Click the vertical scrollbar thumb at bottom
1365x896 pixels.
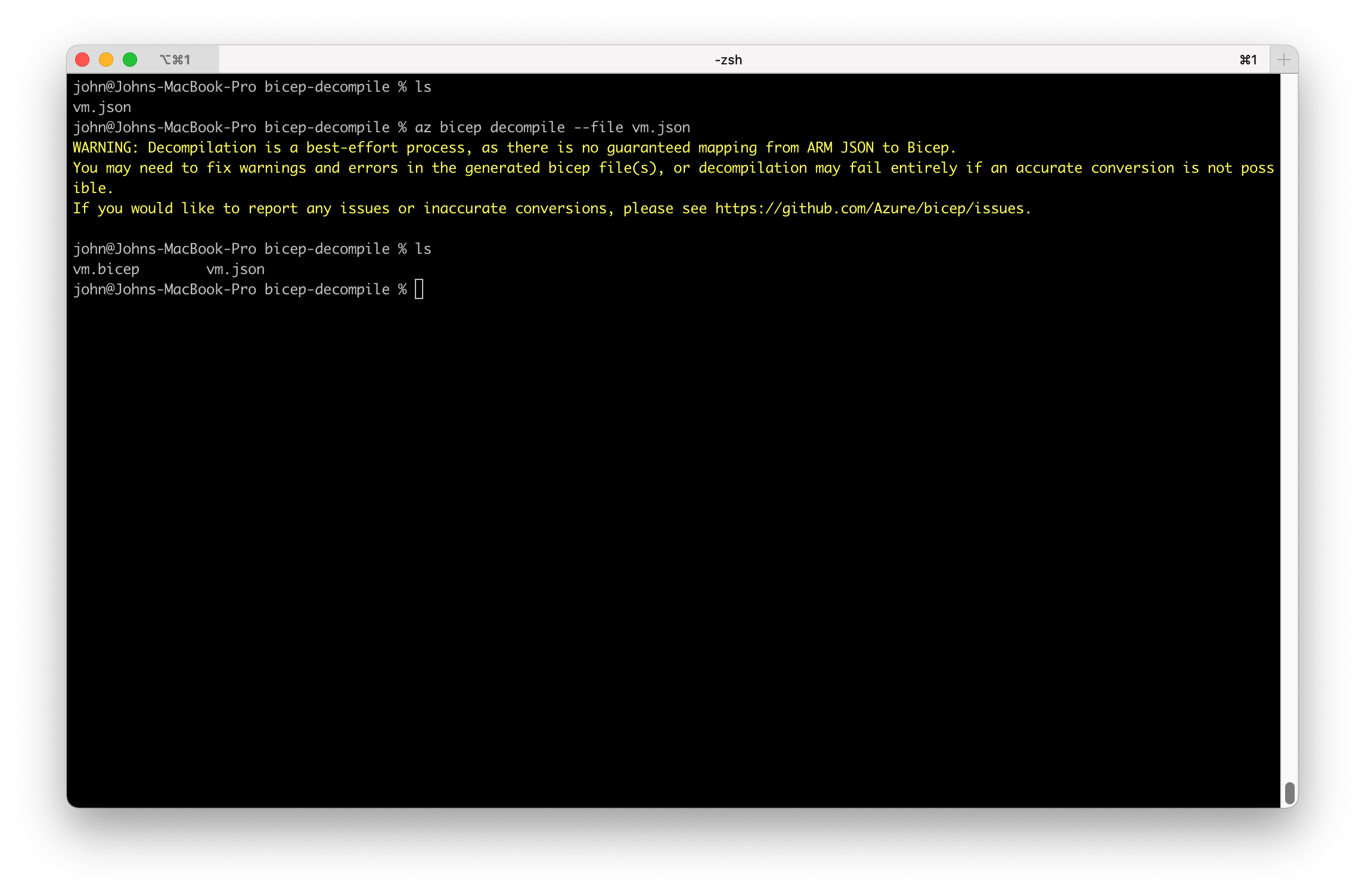1289,792
